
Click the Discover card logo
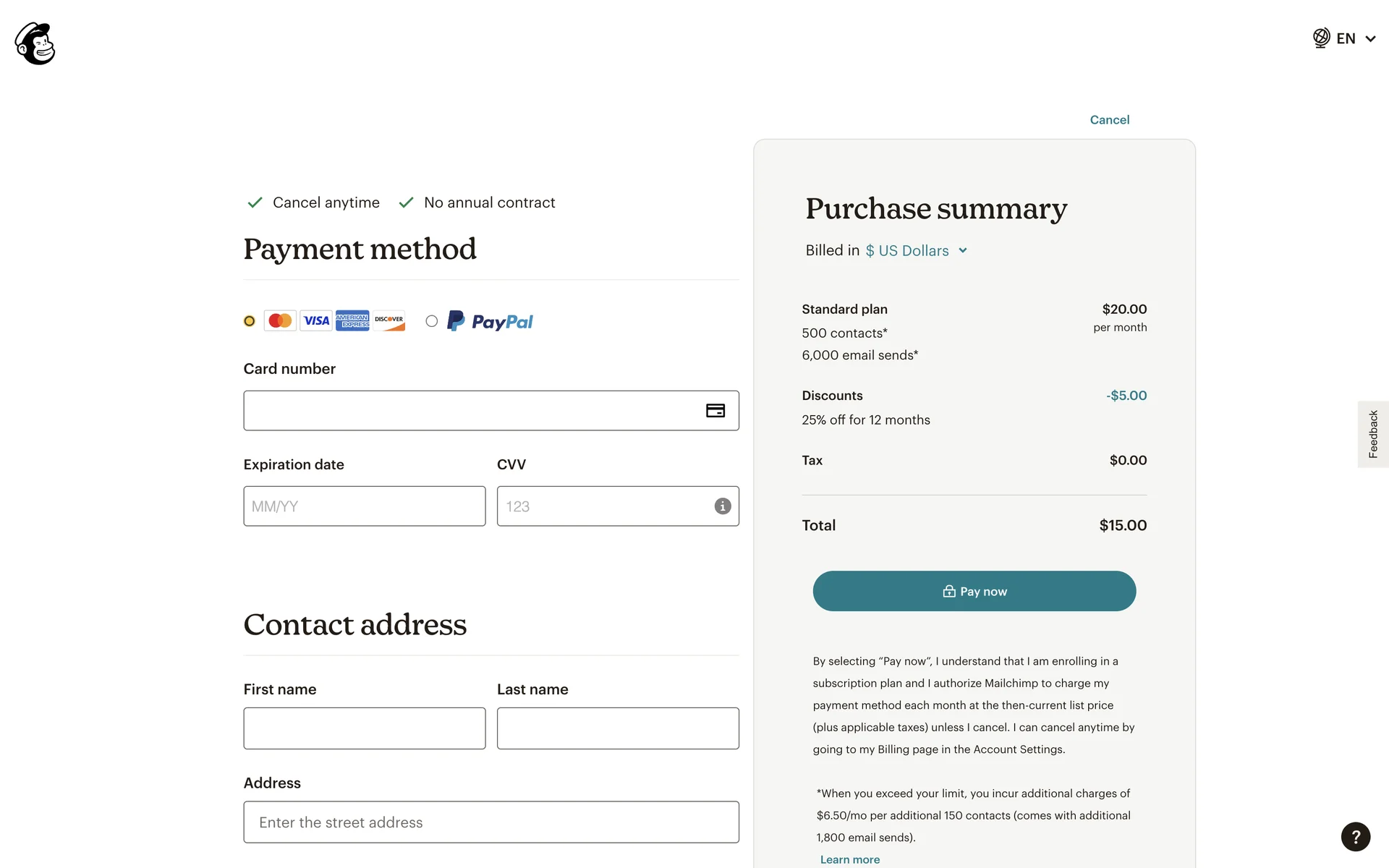coord(389,320)
